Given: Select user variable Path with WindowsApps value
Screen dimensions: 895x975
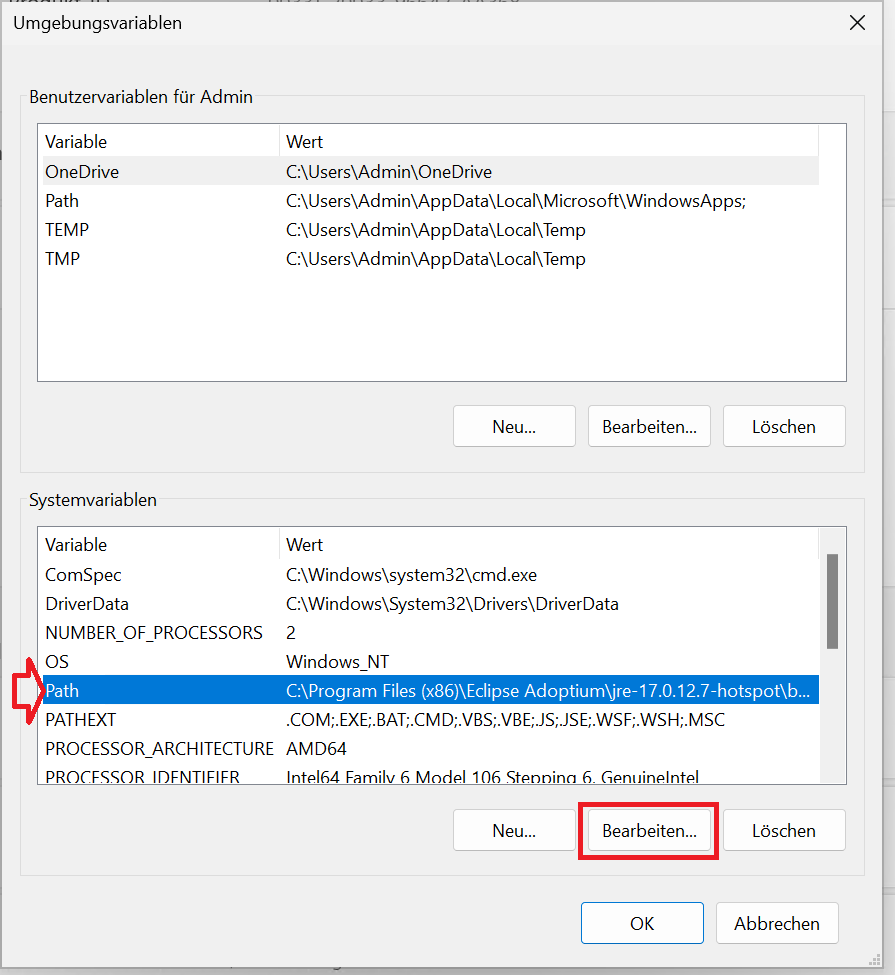Looking at the screenshot, I should point(429,201).
